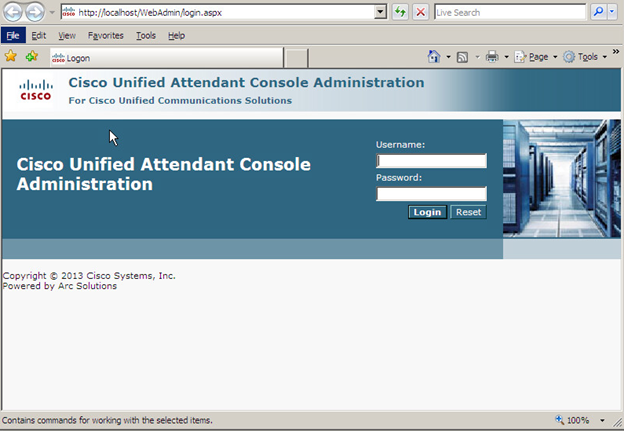Click 'Copyright © 2013 Cisco Systems, Inc.' text
Screen dimensions: 624x432
pos(89,276)
